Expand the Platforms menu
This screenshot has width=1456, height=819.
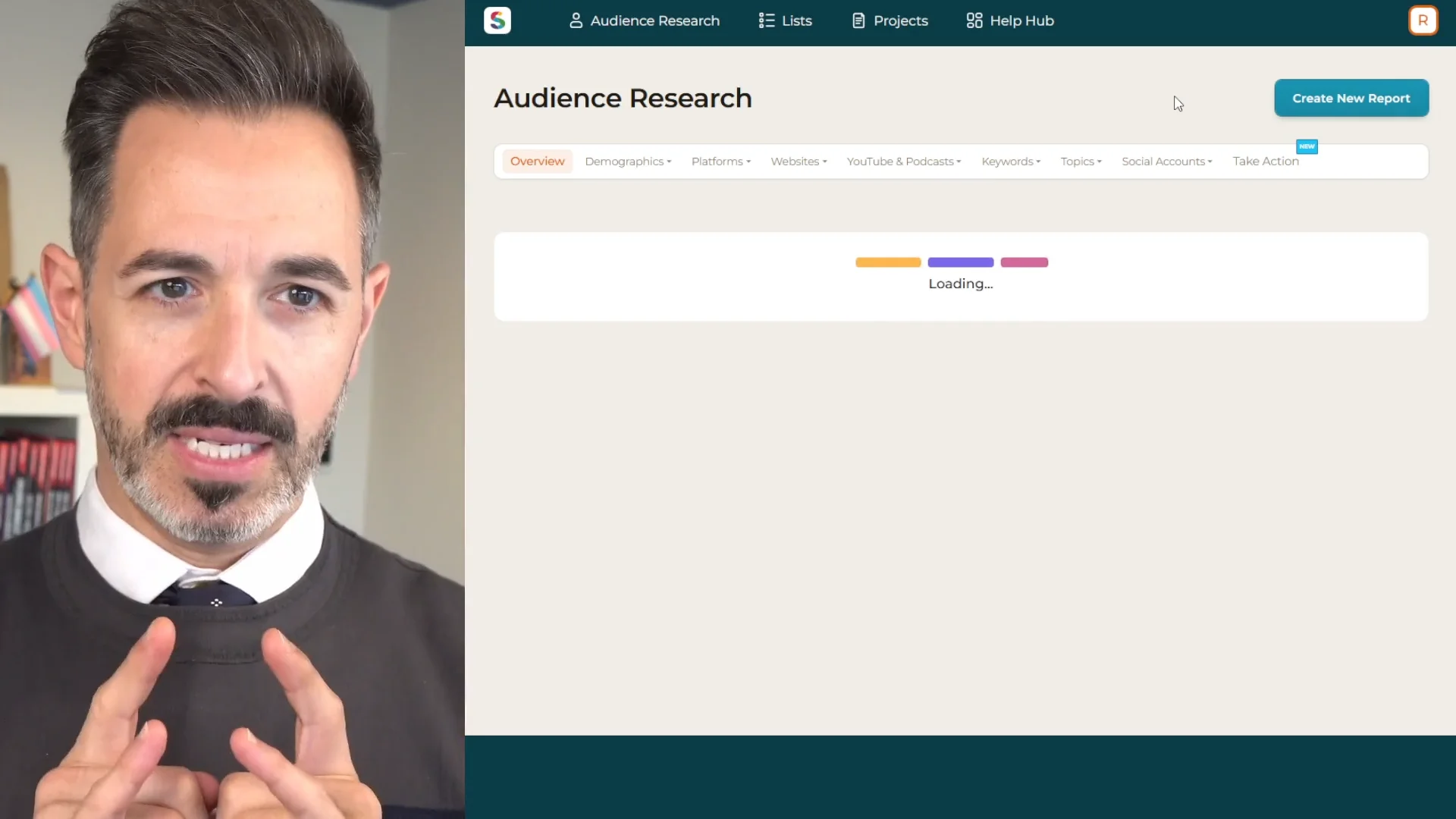(x=720, y=161)
